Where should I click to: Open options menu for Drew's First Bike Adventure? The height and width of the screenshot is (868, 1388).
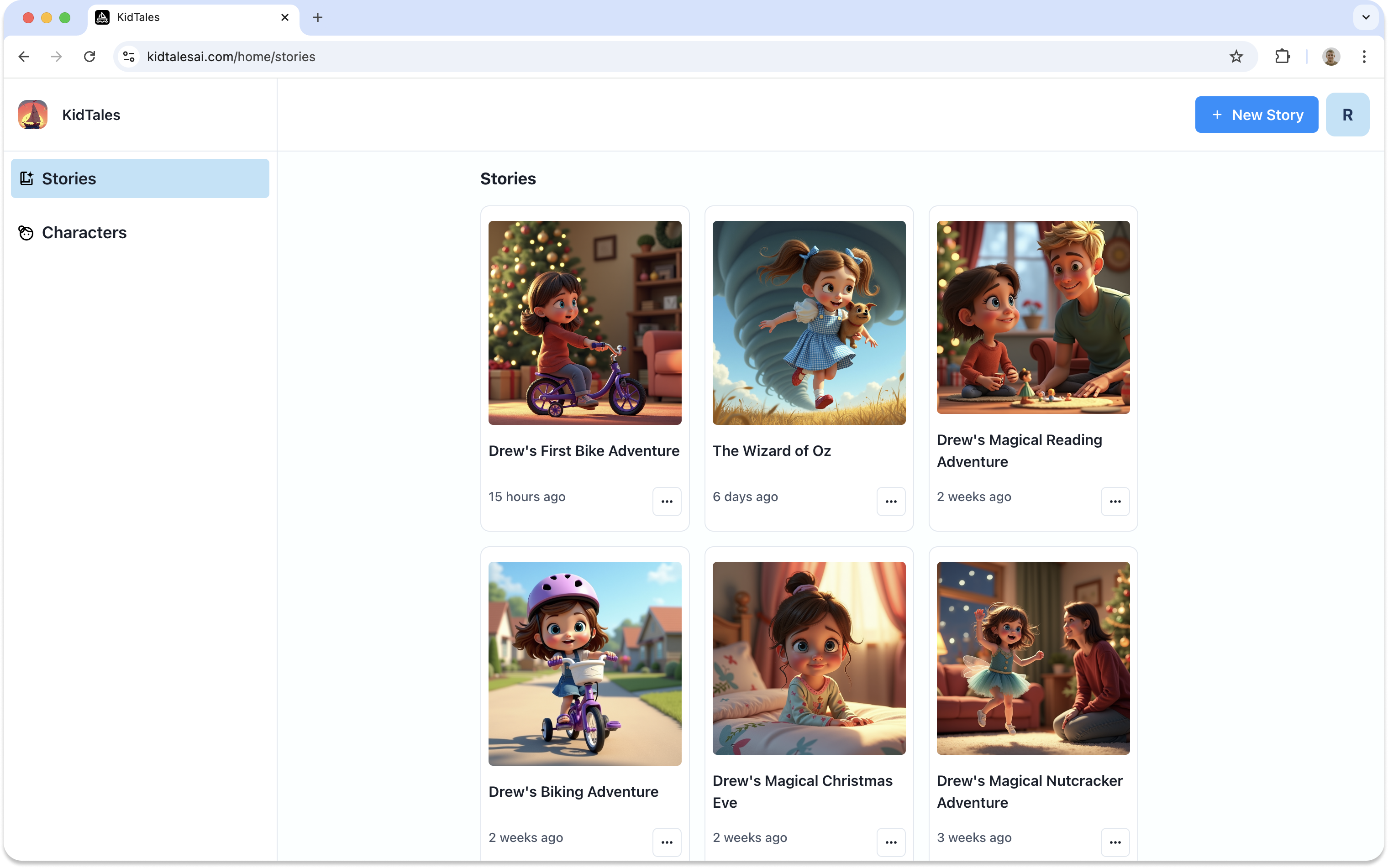click(667, 501)
